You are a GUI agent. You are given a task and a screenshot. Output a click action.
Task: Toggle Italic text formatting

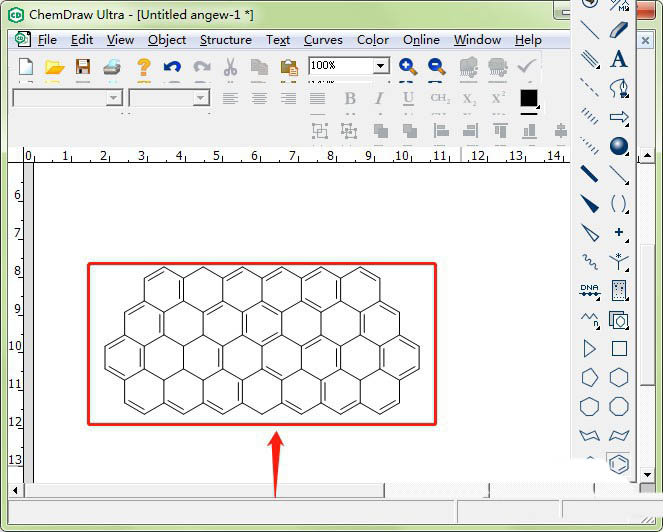(x=379, y=98)
